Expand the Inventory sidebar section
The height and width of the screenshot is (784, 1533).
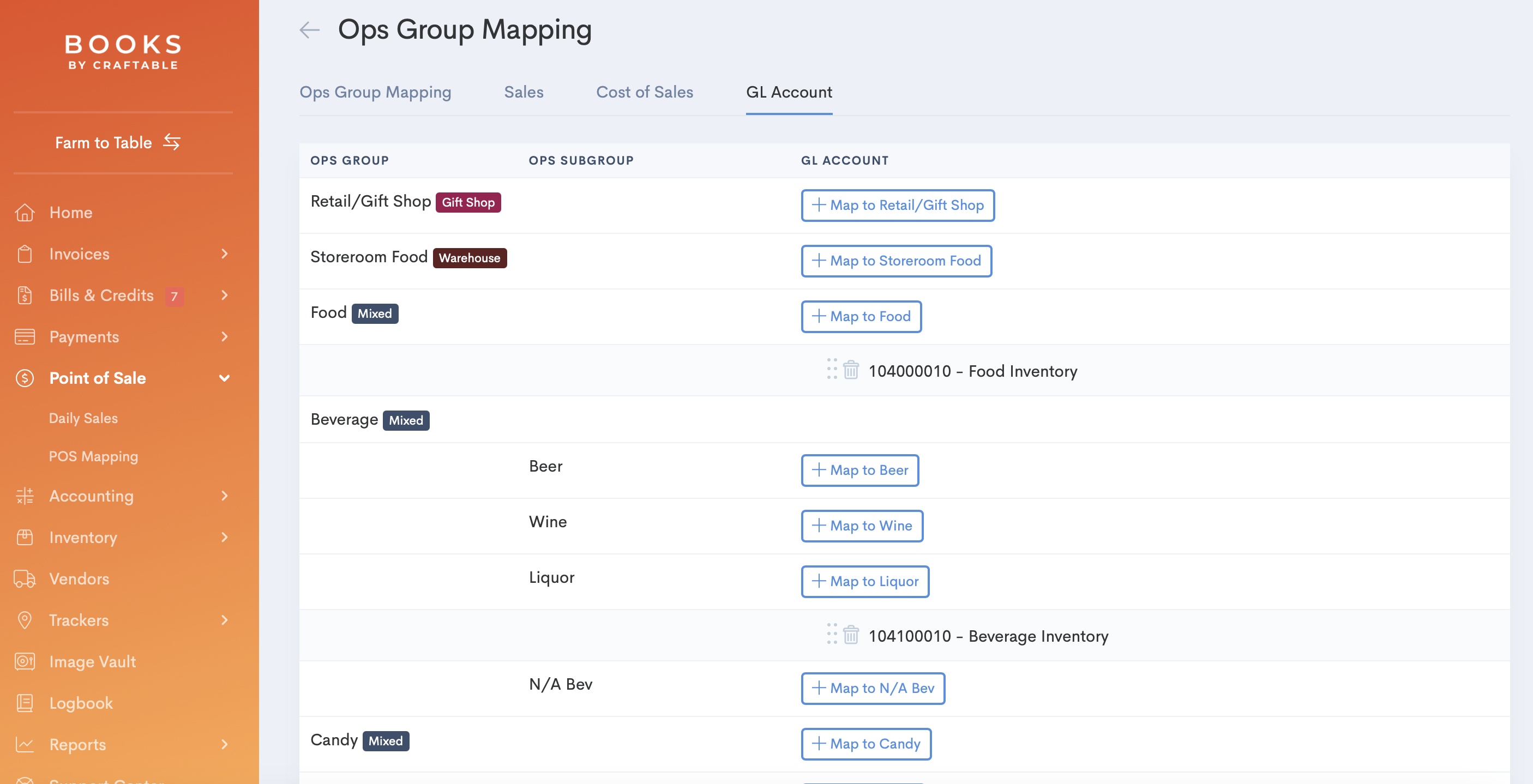click(224, 537)
